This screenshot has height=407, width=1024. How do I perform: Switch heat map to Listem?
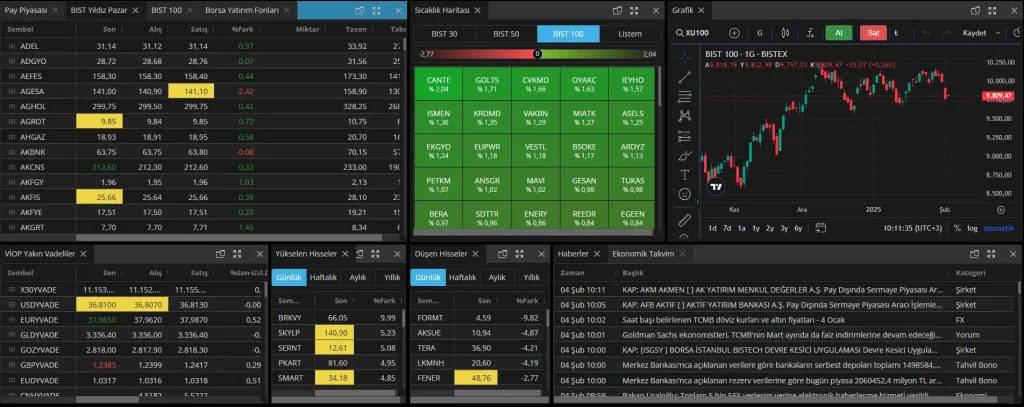(630, 34)
